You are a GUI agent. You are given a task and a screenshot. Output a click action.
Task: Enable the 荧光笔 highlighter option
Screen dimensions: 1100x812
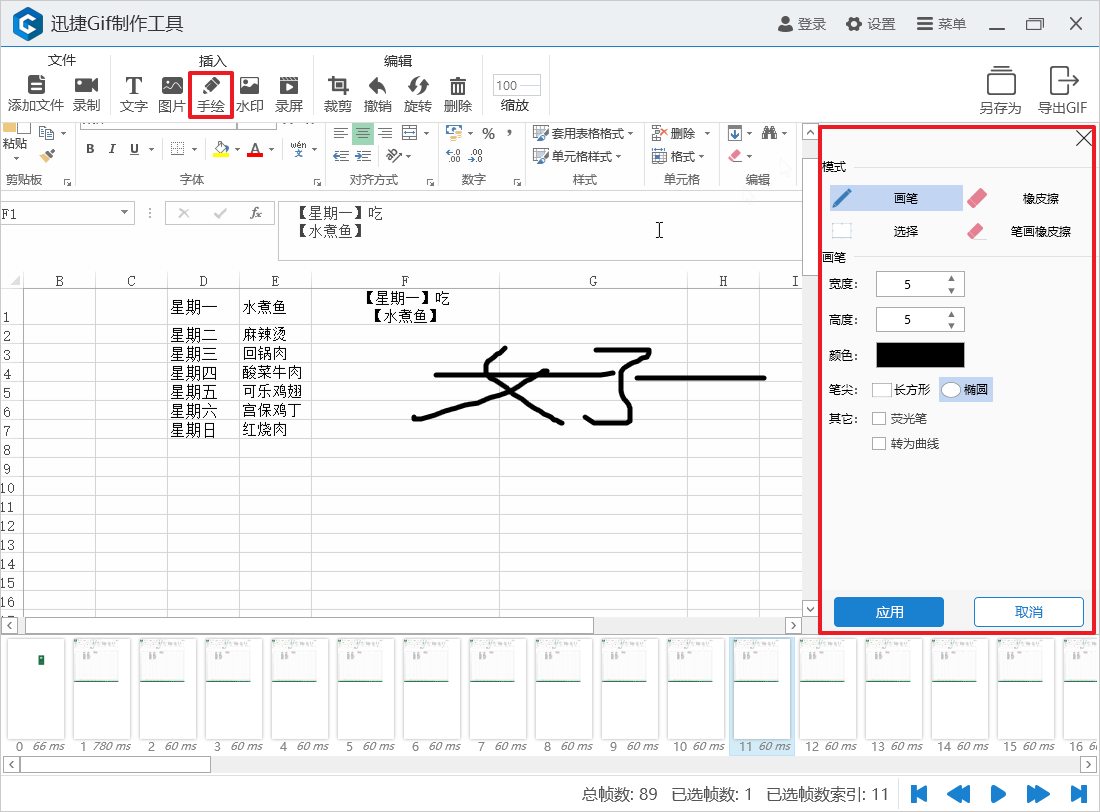[878, 418]
